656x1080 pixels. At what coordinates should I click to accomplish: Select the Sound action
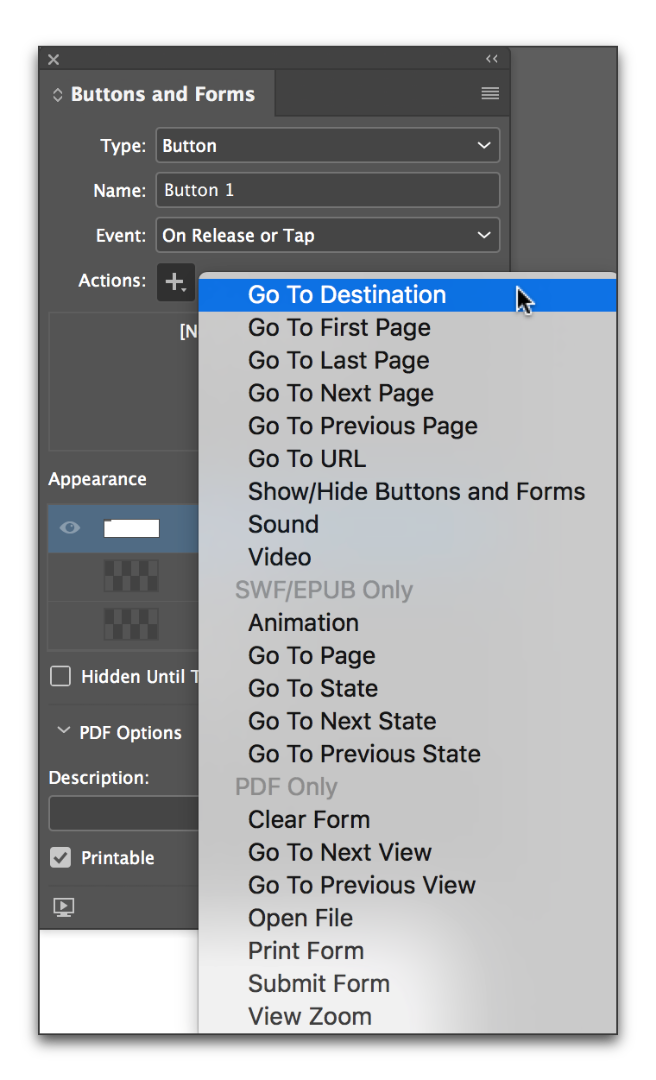click(283, 524)
